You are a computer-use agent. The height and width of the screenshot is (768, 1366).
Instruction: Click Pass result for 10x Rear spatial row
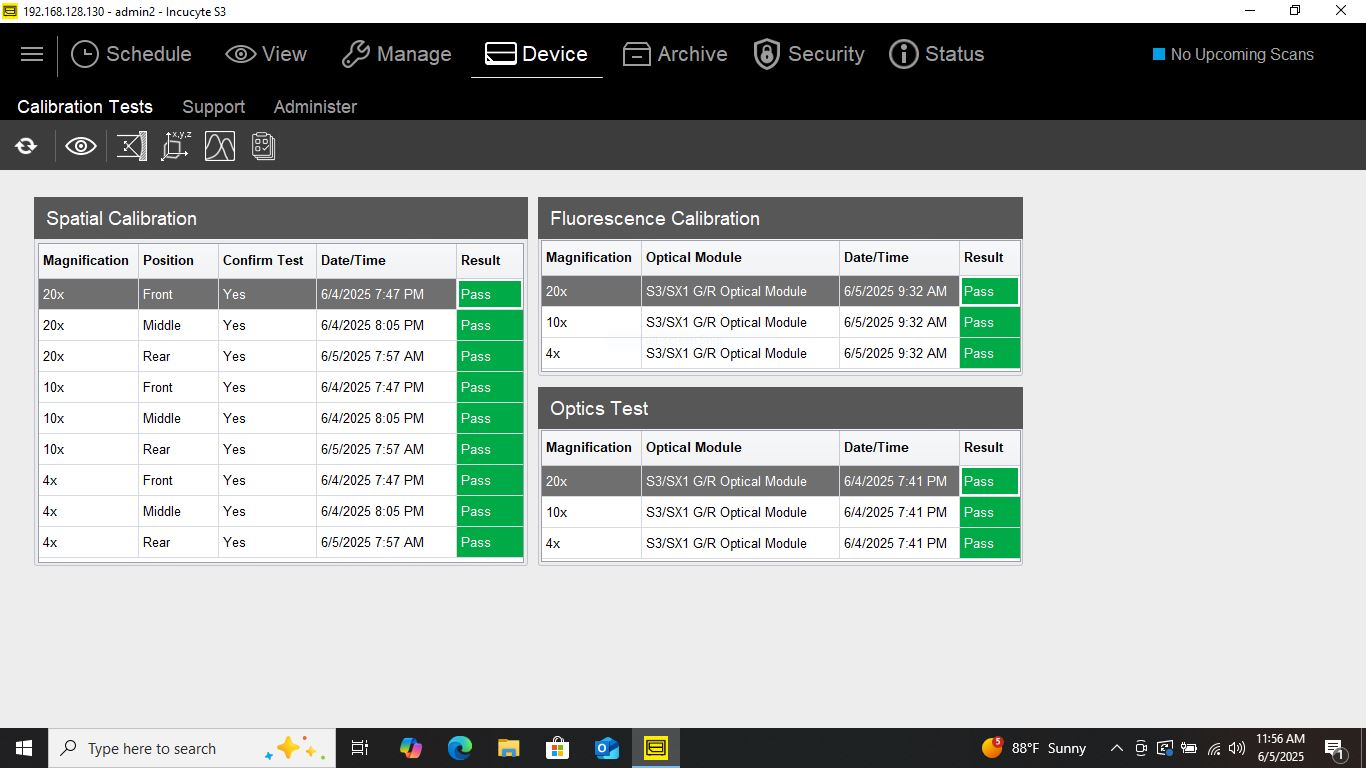[490, 449]
